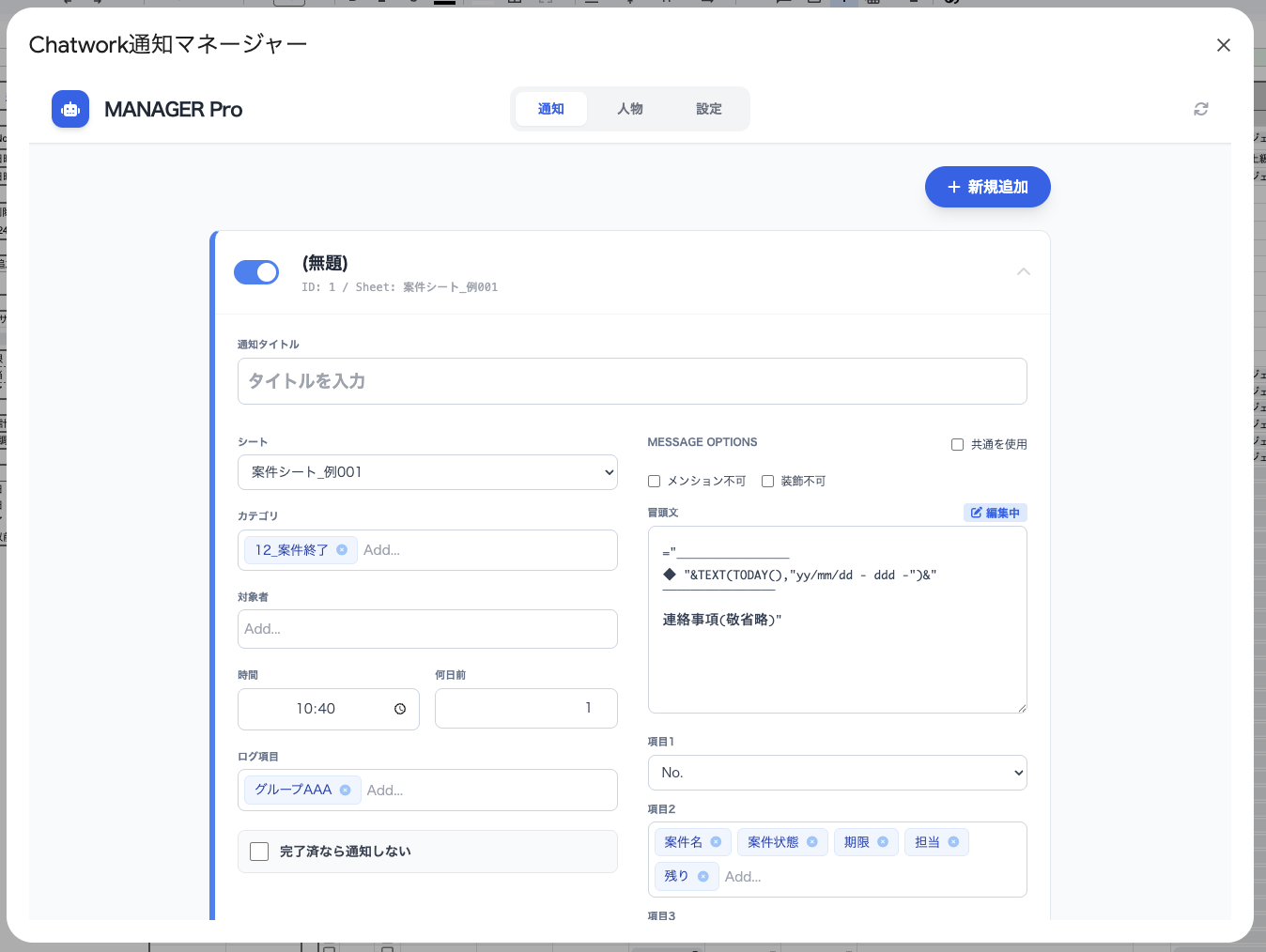Switch to the 人物 tab
This screenshot has width=1266, height=952.
[x=630, y=109]
